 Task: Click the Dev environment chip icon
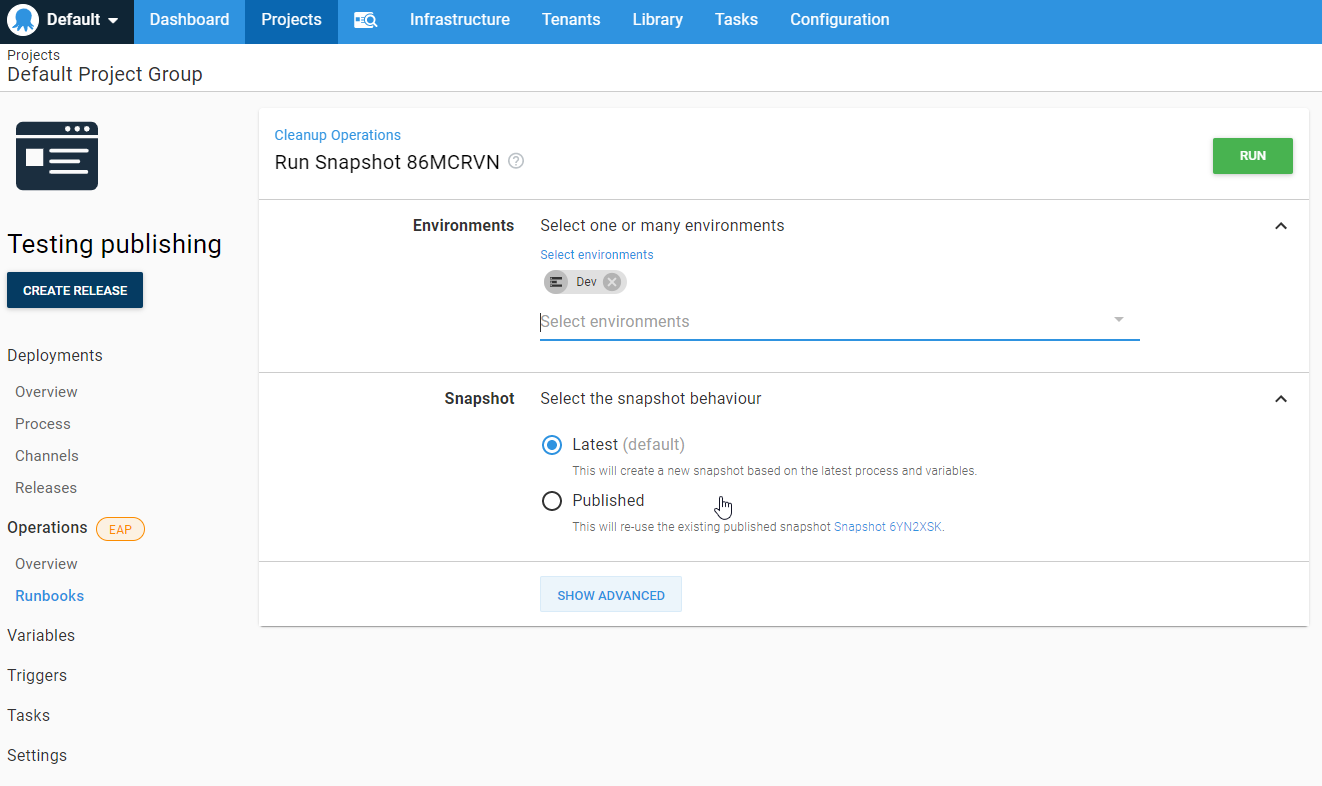click(557, 282)
